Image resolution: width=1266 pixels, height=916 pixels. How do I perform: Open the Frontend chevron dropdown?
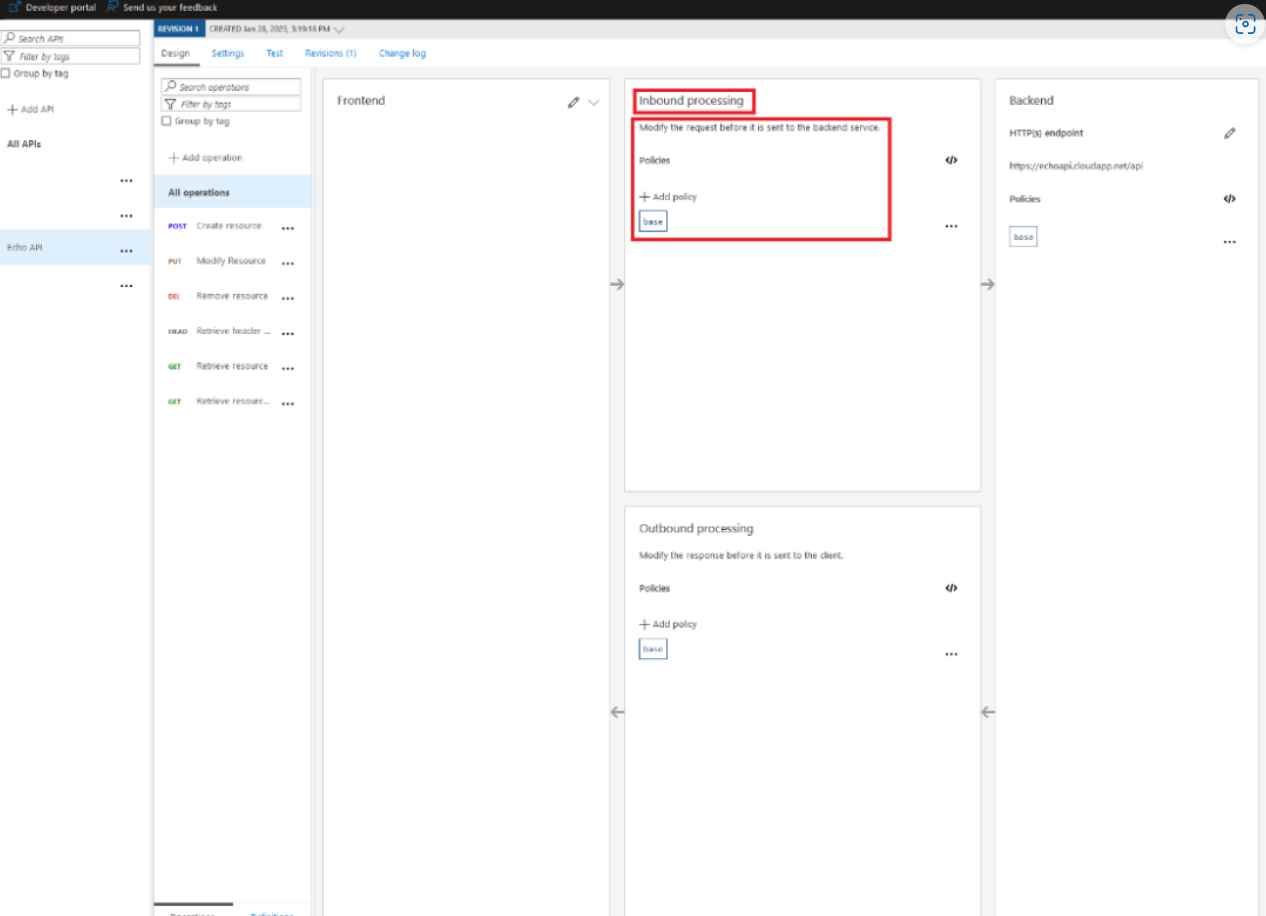click(592, 102)
